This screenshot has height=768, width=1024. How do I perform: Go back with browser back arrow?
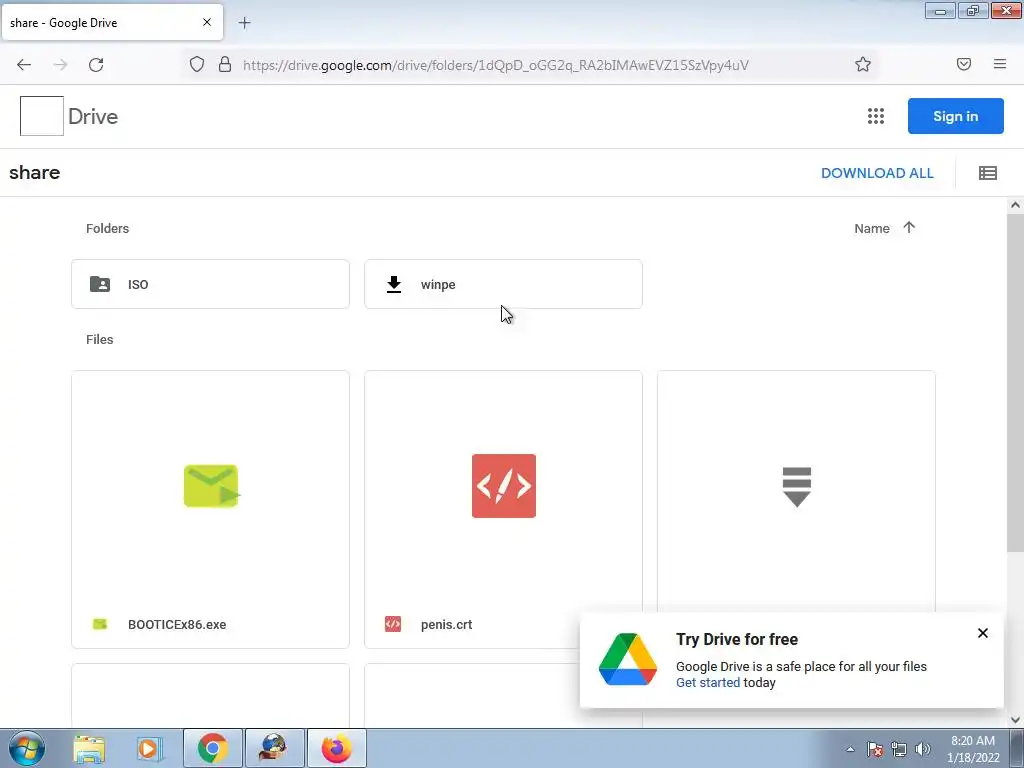click(x=24, y=65)
